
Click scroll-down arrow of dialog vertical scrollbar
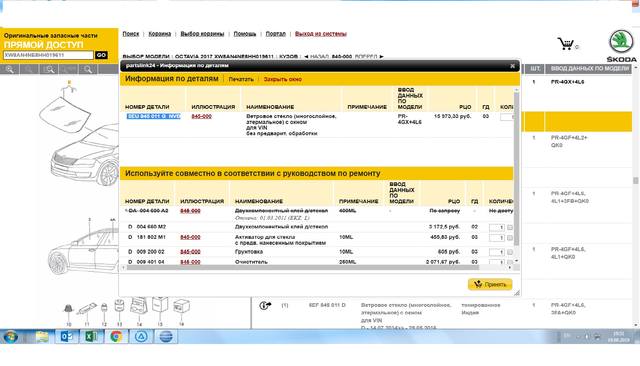pos(516,261)
